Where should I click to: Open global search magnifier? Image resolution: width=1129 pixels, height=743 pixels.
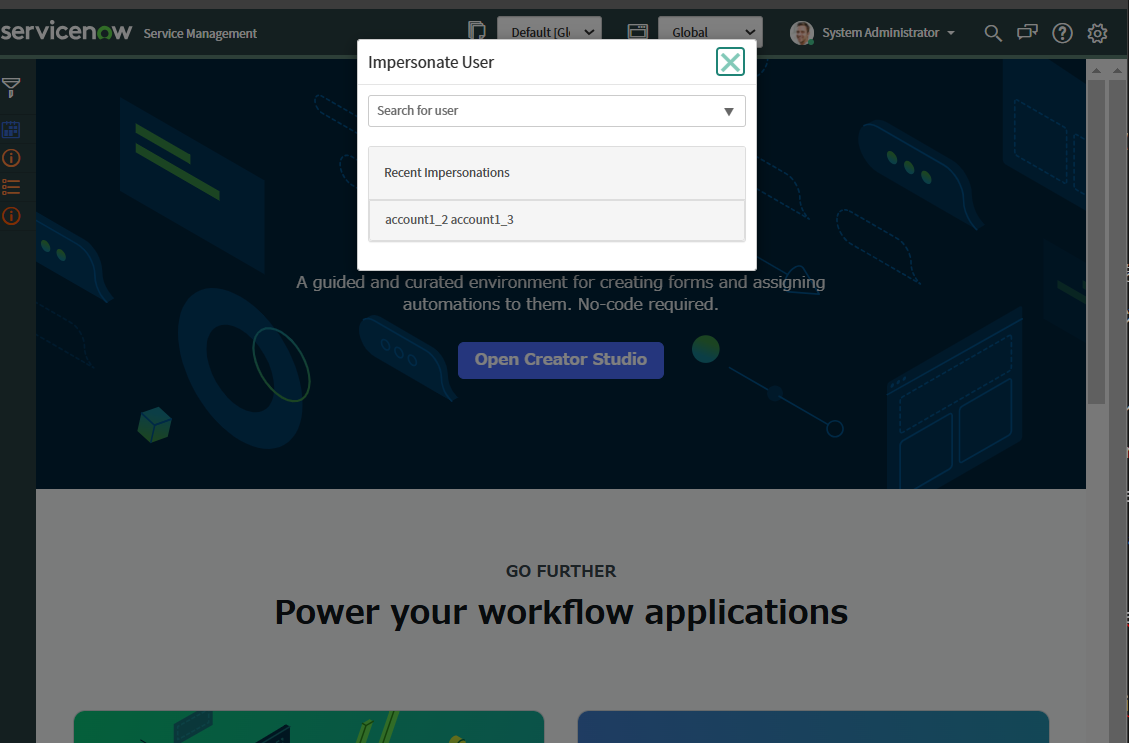pyautogui.click(x=992, y=33)
